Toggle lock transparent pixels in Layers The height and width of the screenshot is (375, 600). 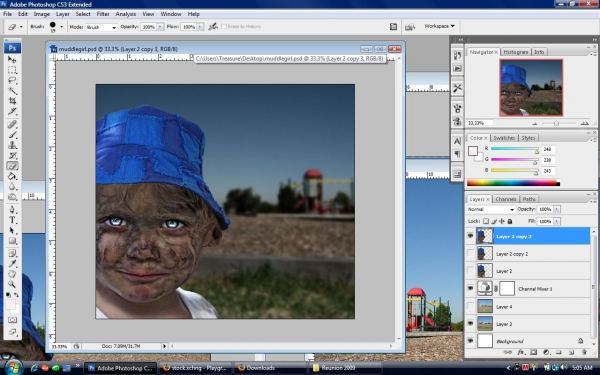[x=486, y=221]
